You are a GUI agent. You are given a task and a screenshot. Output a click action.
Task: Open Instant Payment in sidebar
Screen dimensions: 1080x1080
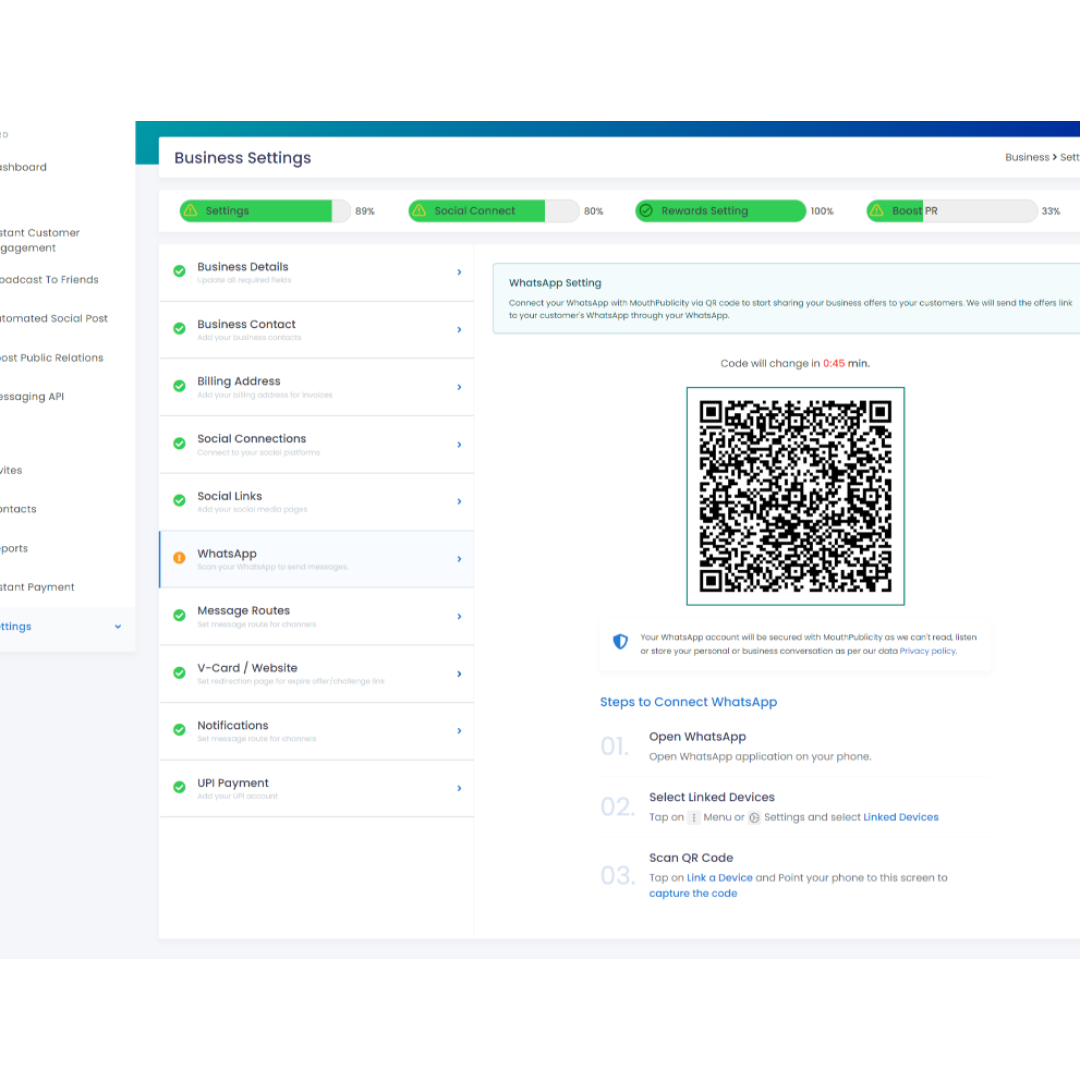pos(37,587)
